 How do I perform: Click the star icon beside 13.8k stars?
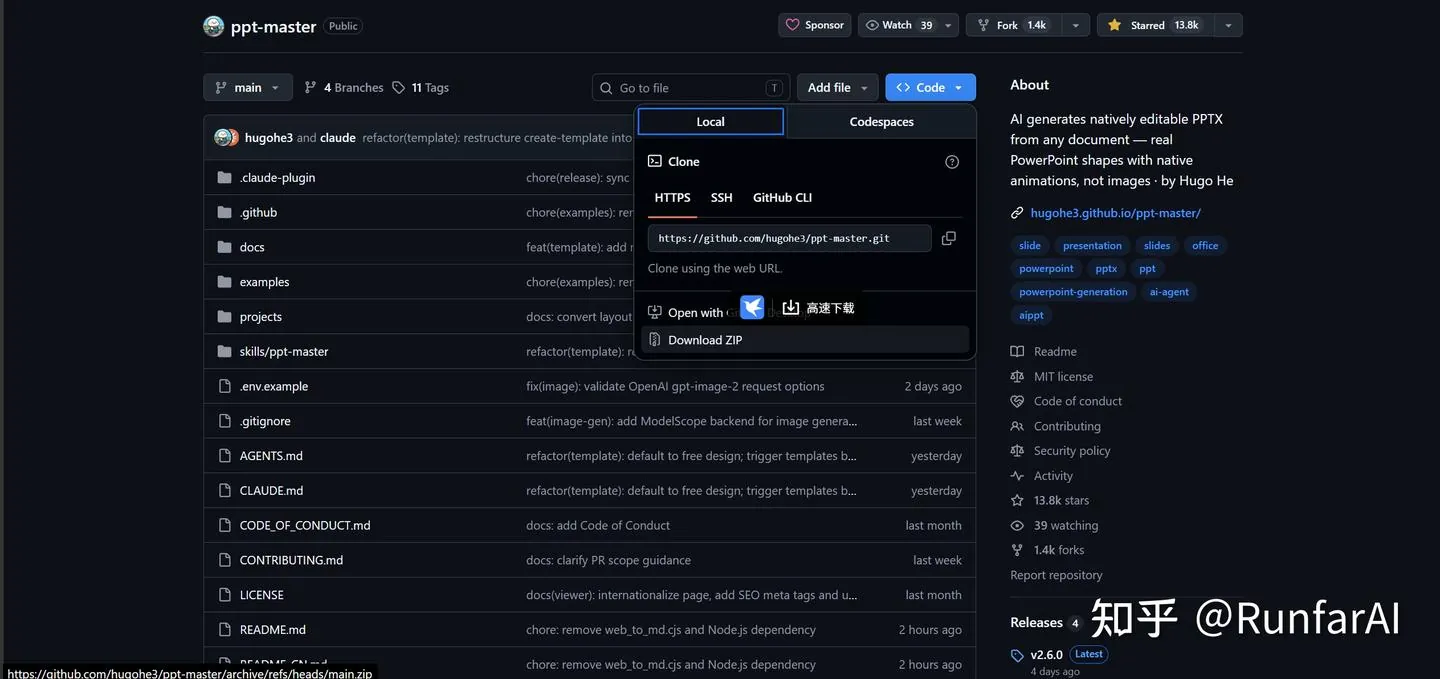[1017, 501]
